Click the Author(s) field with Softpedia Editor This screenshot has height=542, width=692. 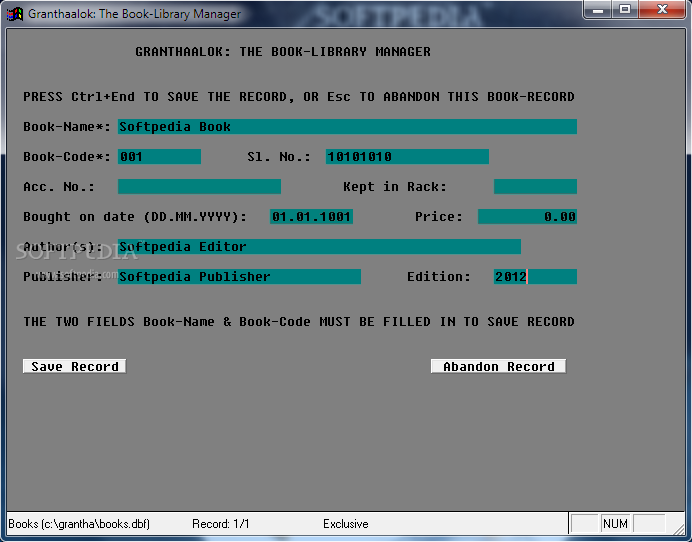click(320, 247)
